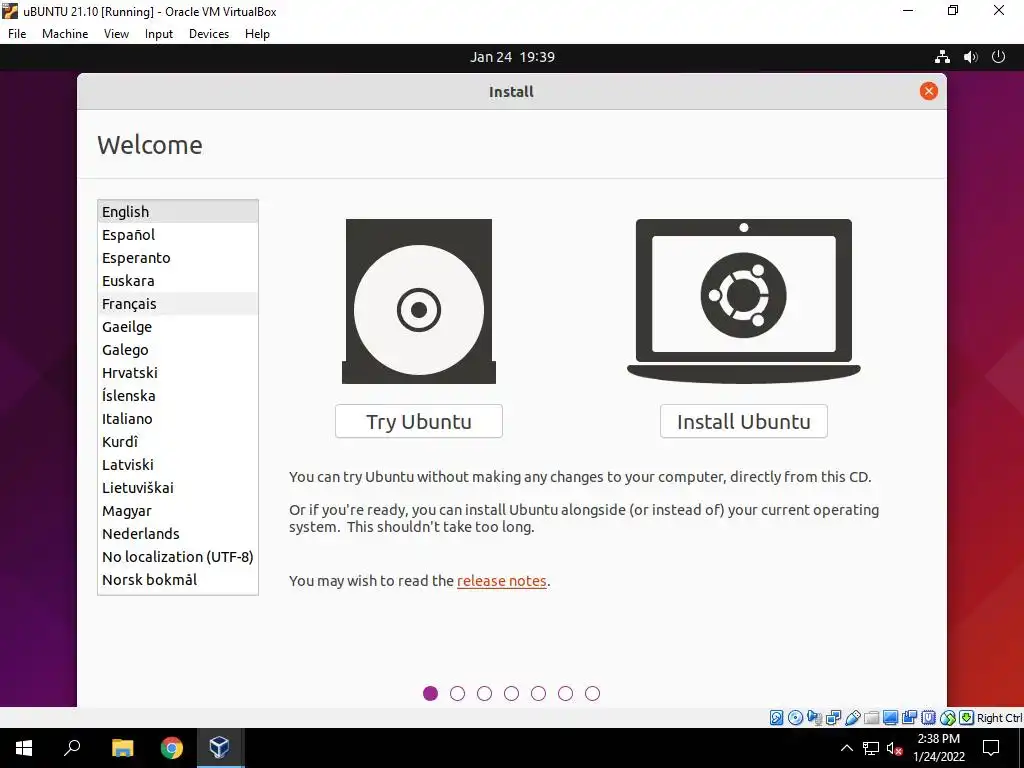
Task: Open the Windows notification center
Action: click(x=991, y=748)
